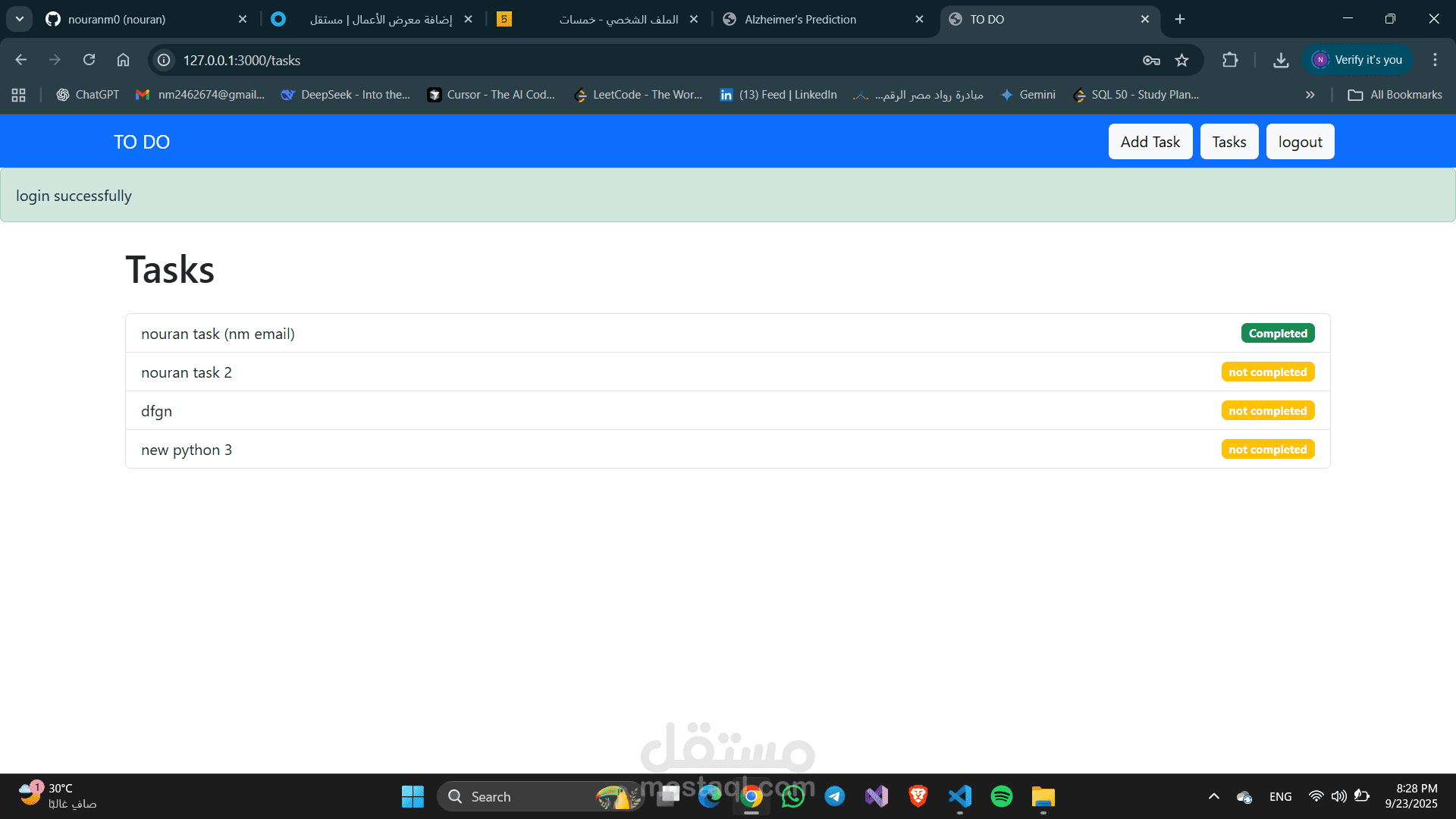Open browser downloads icon

point(1281,60)
